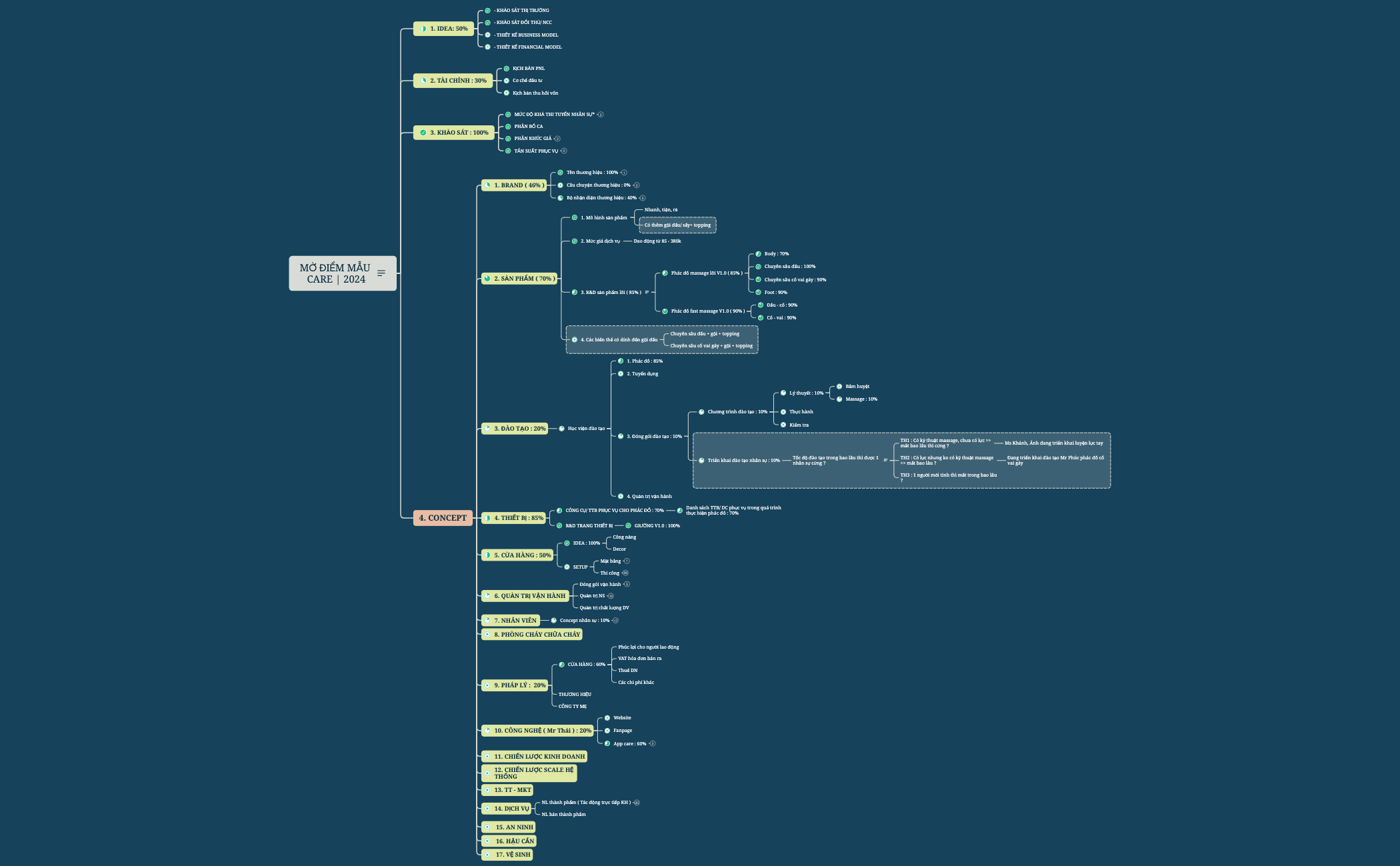Screen dimensions: 1400x866
Task: Select Có thêm gội đầu/ sấy+ topping box
Action: click(x=677, y=225)
